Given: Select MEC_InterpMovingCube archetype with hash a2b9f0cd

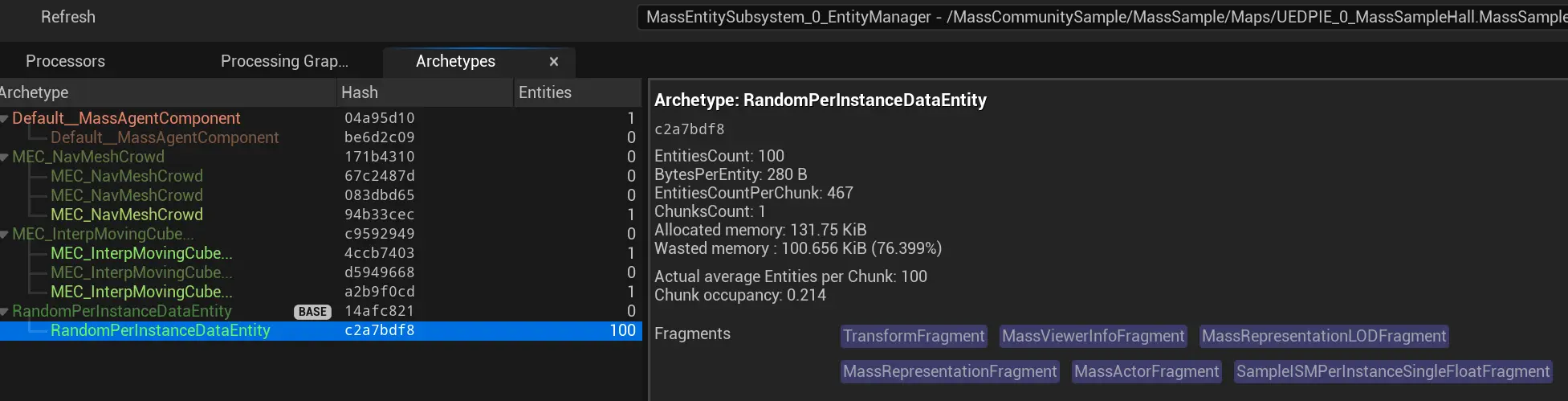Looking at the screenshot, I should point(141,292).
